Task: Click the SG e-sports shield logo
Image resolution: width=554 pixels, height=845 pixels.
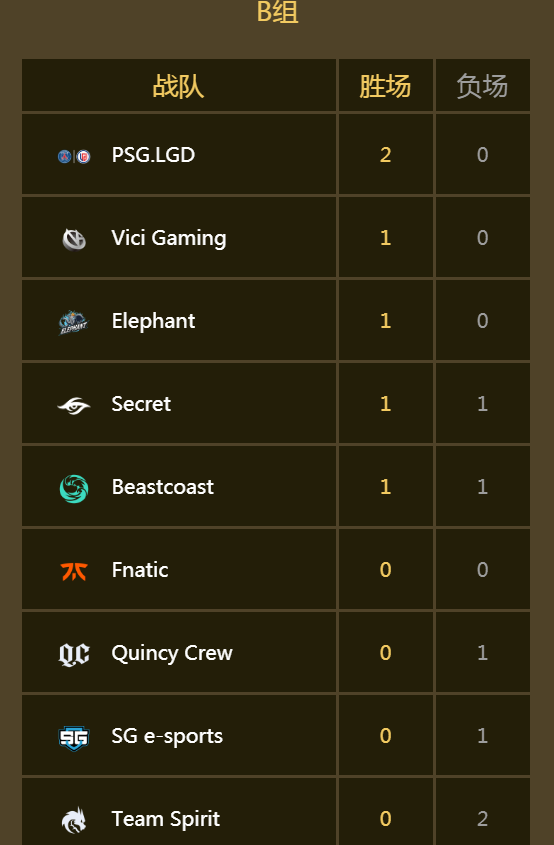Action: tap(74, 738)
